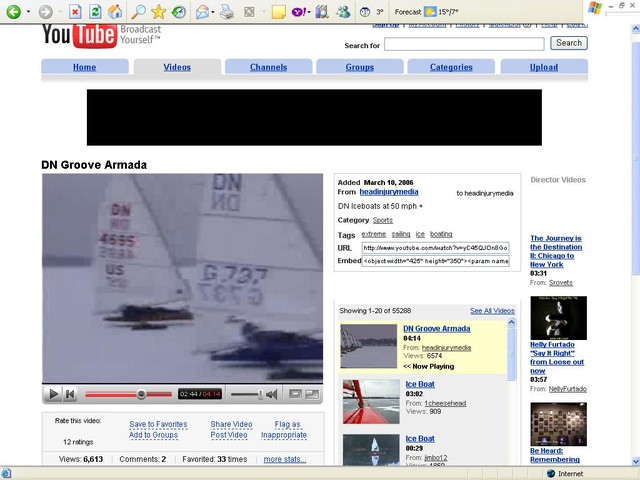
Task: Expand the Mail icon dropdown arrow
Action: pos(213,12)
